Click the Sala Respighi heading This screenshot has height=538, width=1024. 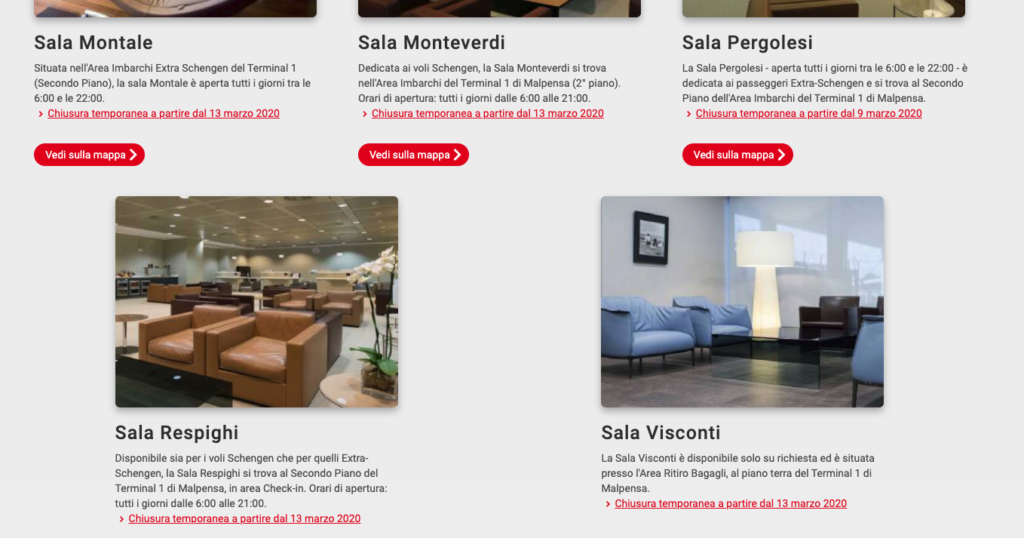177,432
